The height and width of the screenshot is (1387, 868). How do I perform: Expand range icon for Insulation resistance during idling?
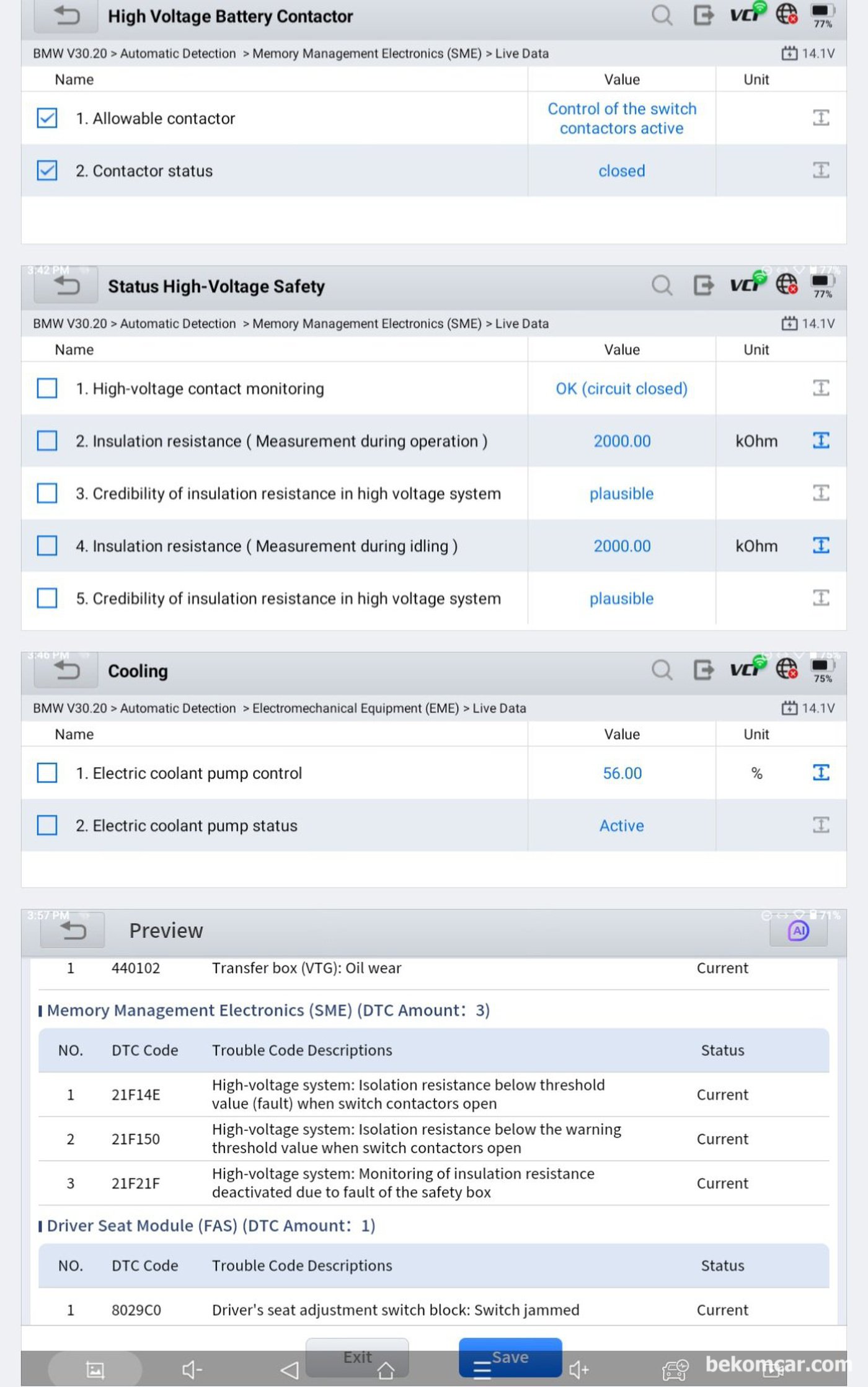(821, 545)
